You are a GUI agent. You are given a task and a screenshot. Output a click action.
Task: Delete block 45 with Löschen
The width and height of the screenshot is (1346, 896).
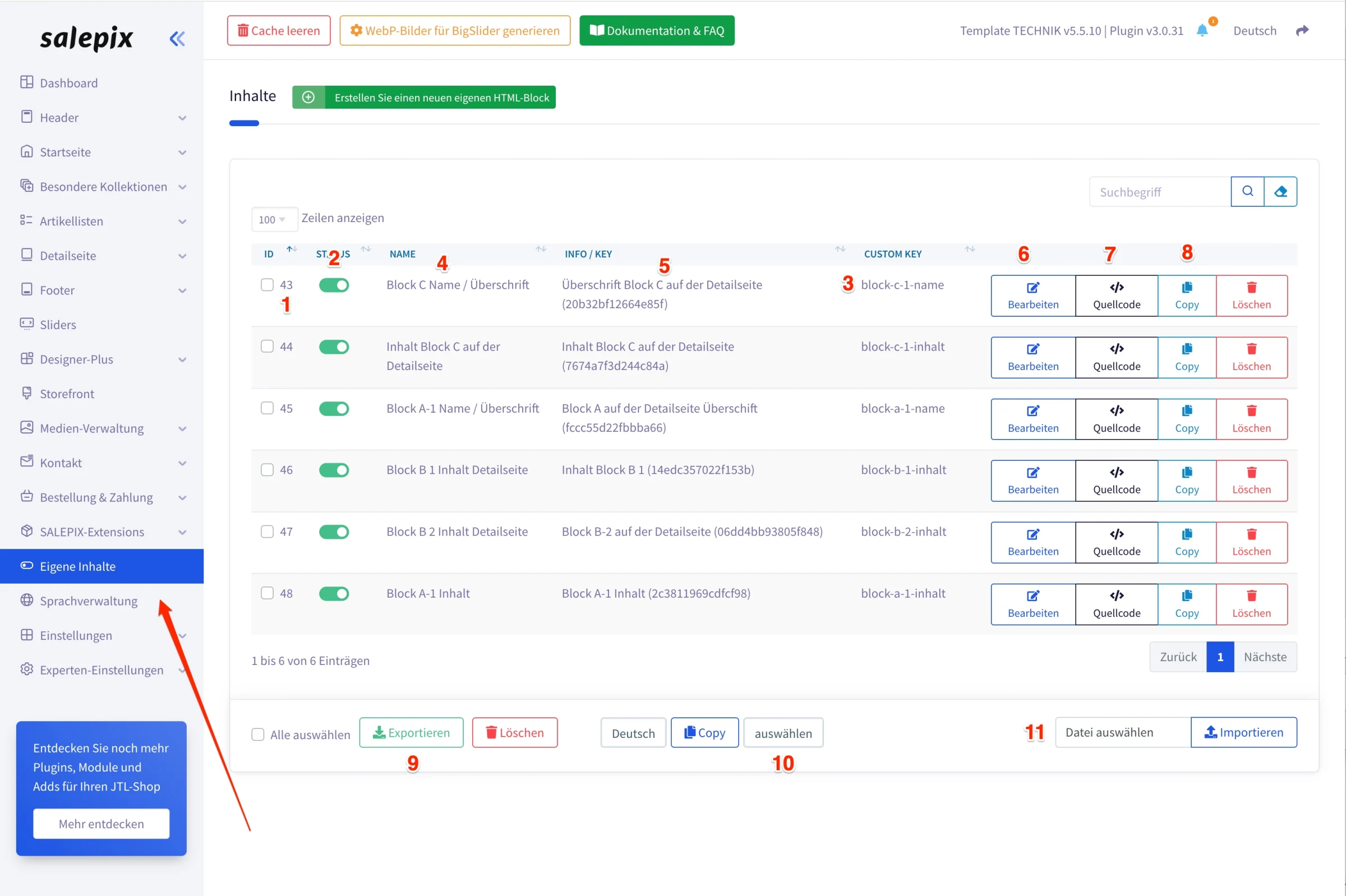1252,419
